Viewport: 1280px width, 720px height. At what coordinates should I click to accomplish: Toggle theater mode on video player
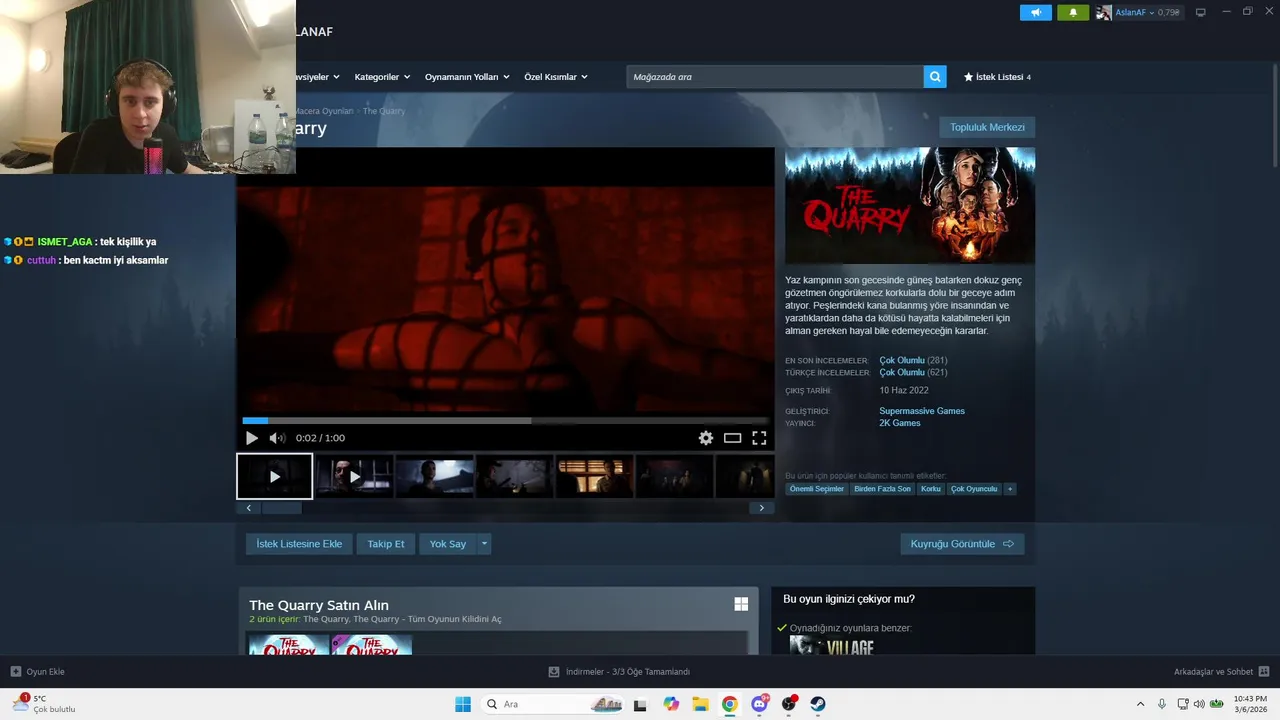pyautogui.click(x=733, y=438)
